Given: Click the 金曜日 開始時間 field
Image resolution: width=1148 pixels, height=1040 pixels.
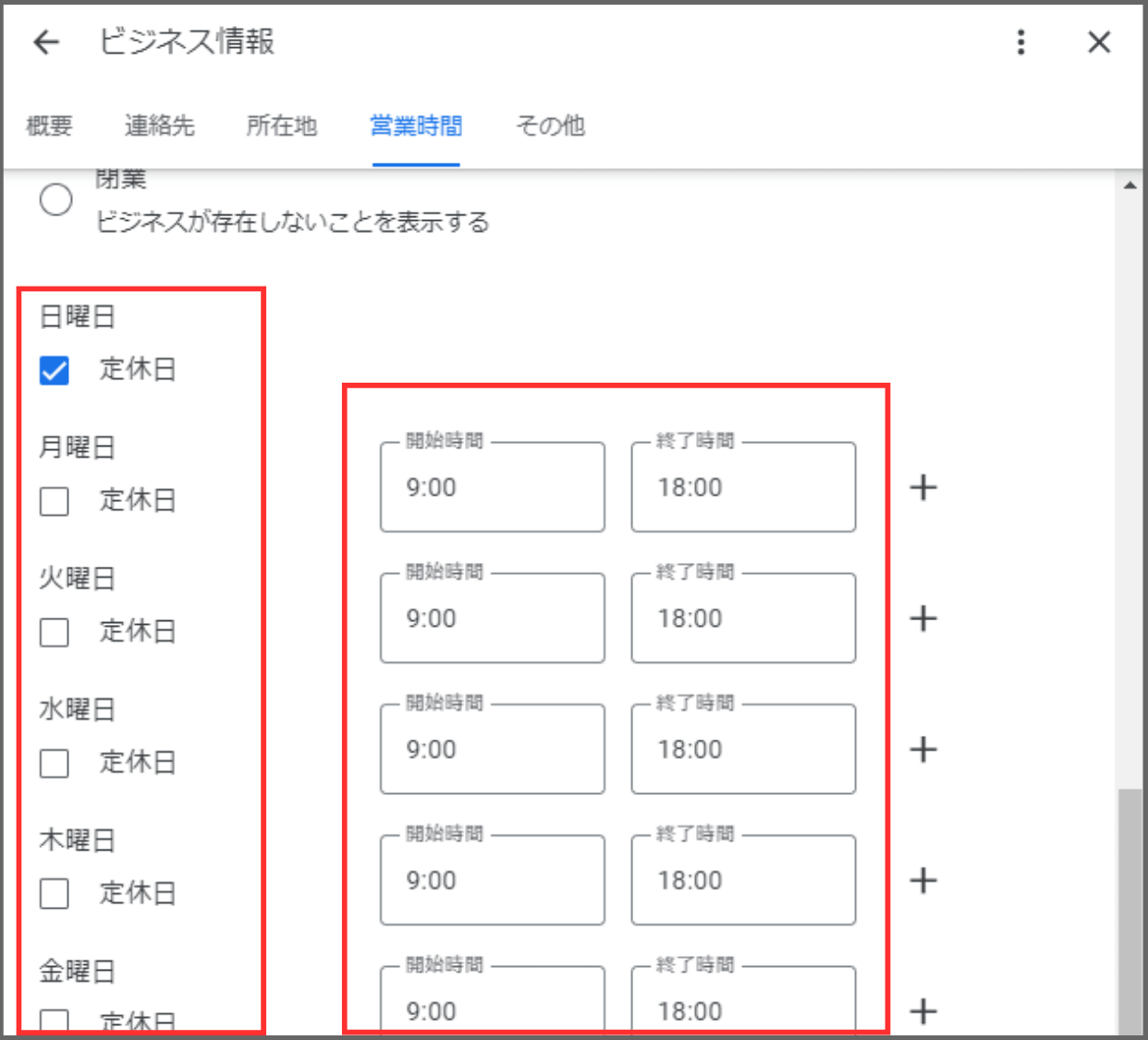Looking at the screenshot, I should pyautogui.click(x=493, y=1001).
